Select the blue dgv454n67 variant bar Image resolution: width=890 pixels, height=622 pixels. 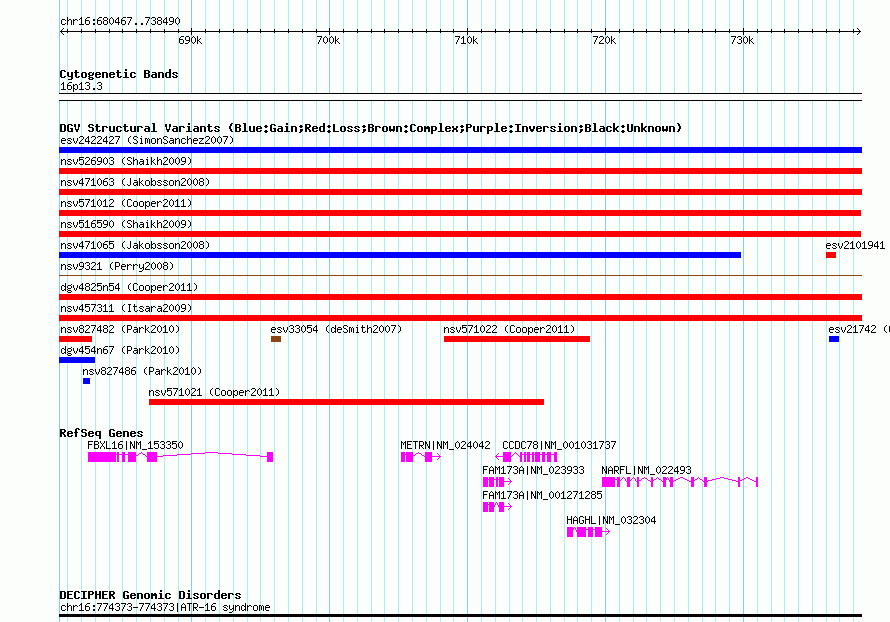pyautogui.click(x=77, y=360)
